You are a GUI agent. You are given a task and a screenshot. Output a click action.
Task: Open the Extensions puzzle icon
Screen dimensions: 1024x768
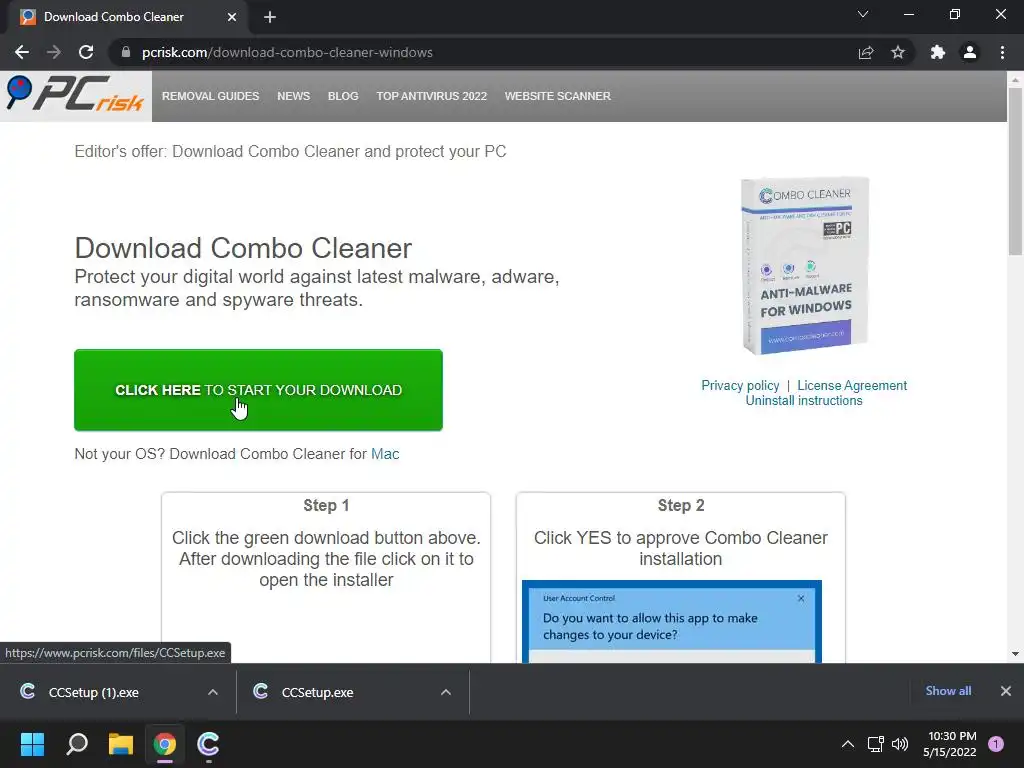pyautogui.click(x=938, y=52)
